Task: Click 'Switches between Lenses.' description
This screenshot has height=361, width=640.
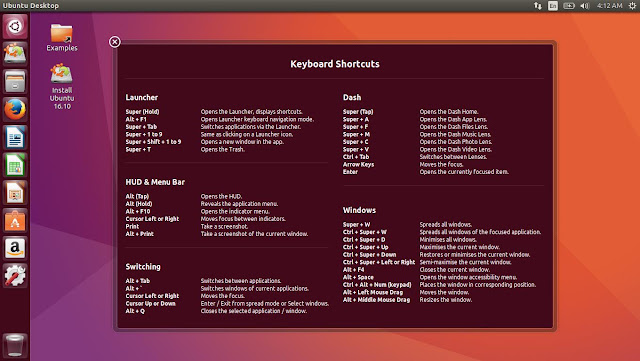Action: 453,157
